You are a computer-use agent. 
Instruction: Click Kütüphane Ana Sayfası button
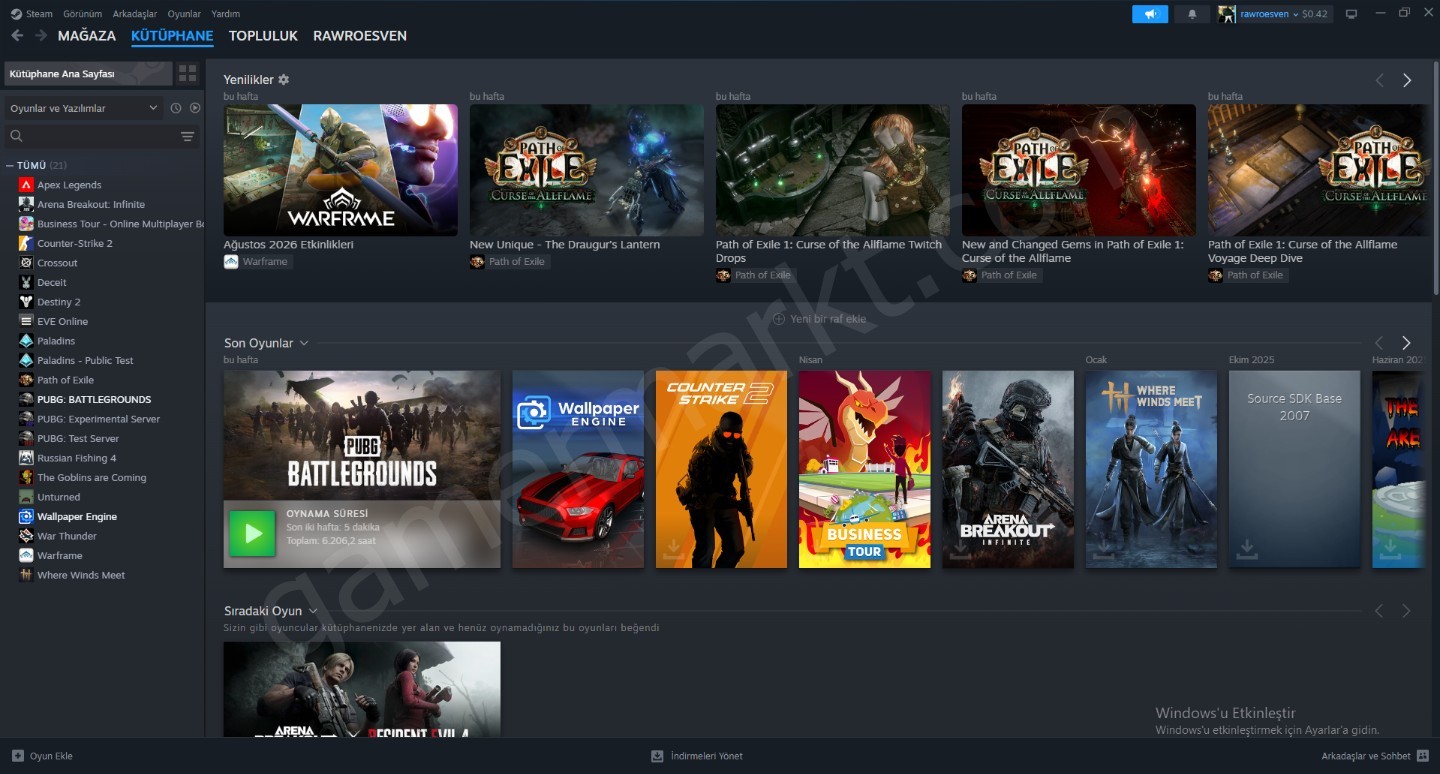pyautogui.click(x=88, y=73)
